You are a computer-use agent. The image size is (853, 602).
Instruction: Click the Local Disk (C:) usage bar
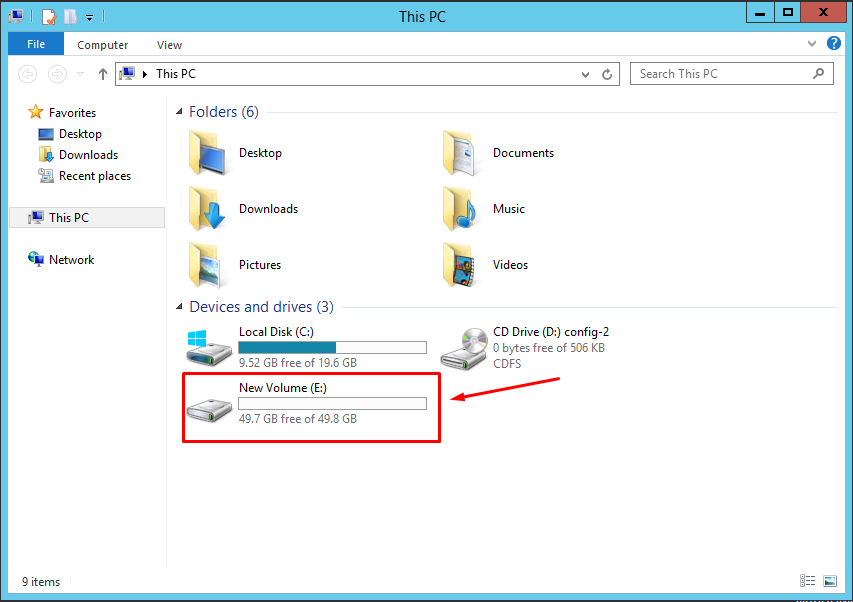pyautogui.click(x=332, y=347)
